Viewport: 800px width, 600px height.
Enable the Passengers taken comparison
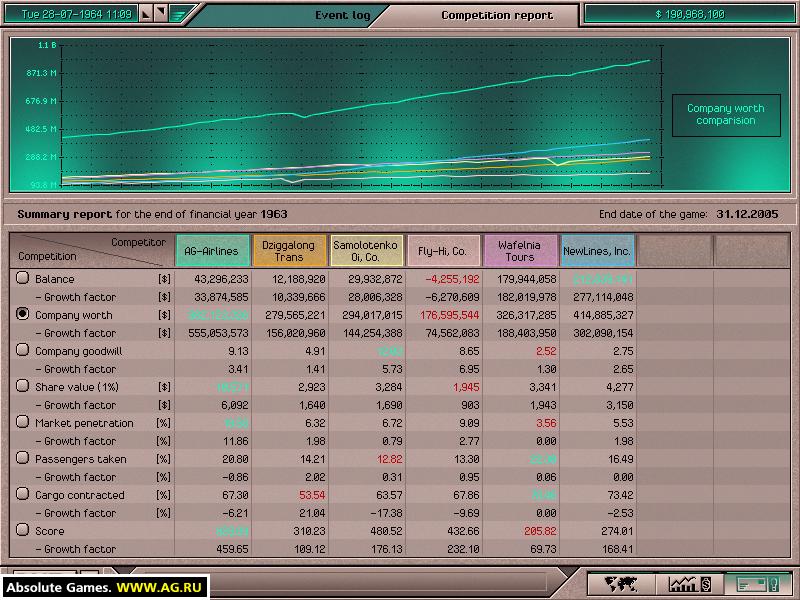tap(22, 459)
